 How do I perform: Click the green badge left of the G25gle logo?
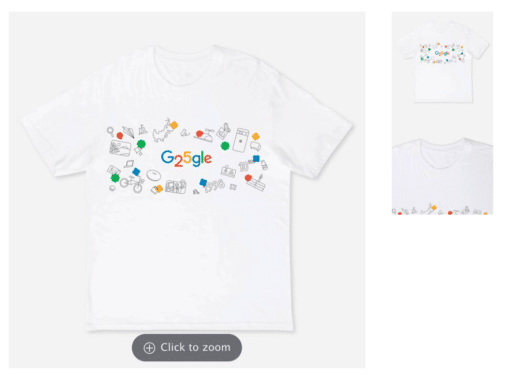click(141, 144)
